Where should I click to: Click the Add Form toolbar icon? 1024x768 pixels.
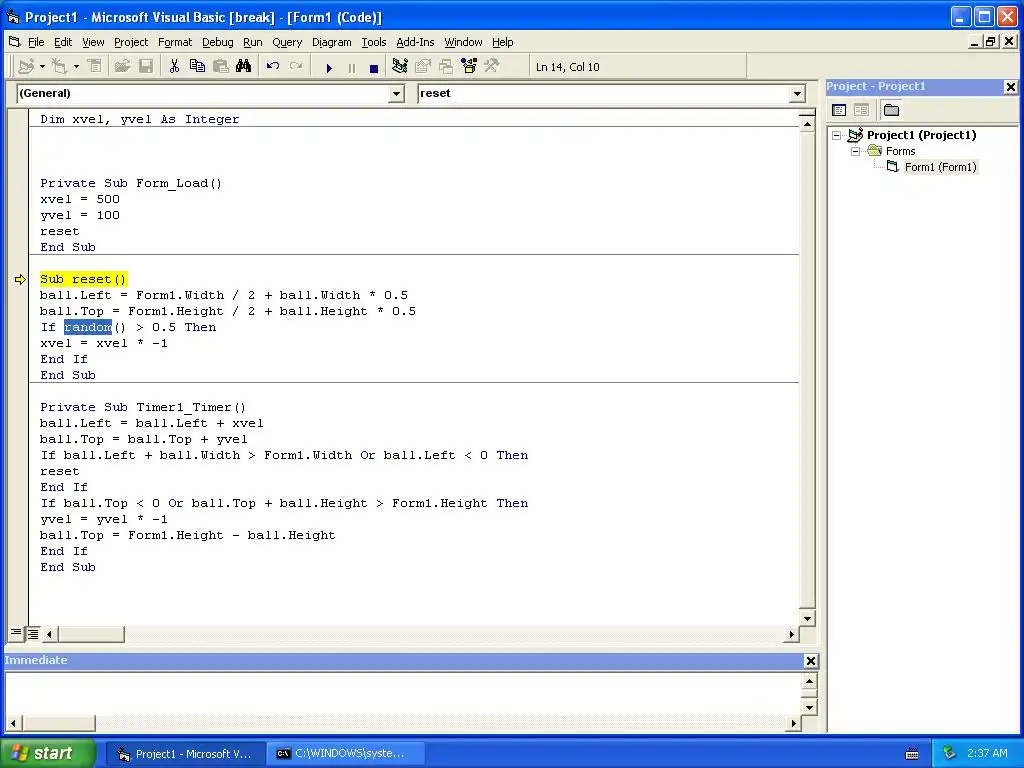[60, 67]
